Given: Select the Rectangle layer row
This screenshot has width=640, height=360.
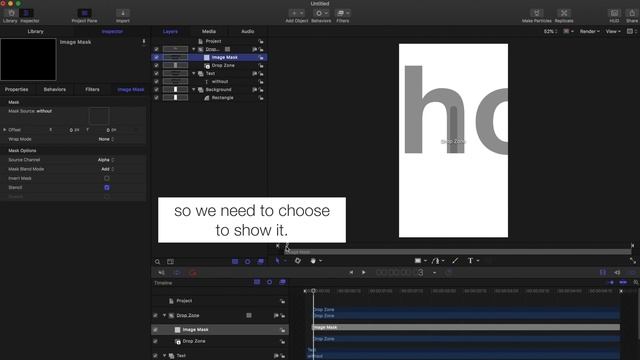Looking at the screenshot, I should [x=209, y=98].
